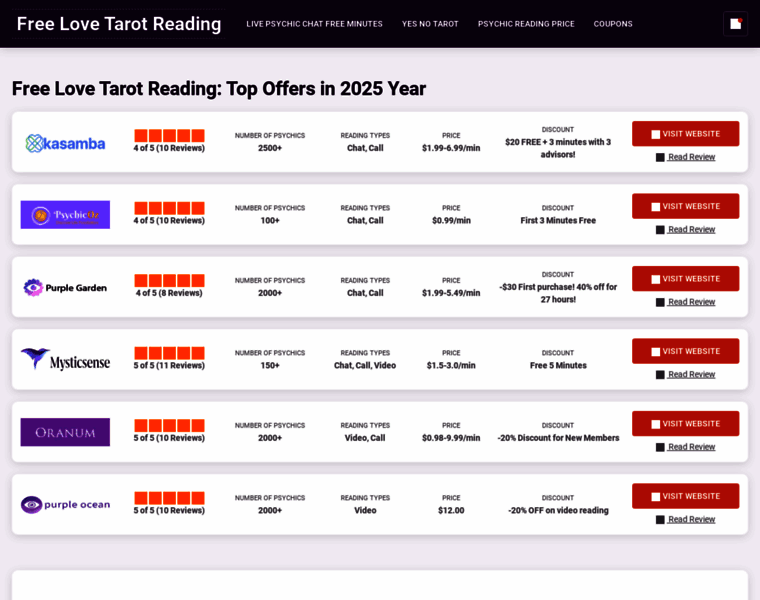Click '-20% Discount for New Members' text
760x600 pixels.
(558, 438)
